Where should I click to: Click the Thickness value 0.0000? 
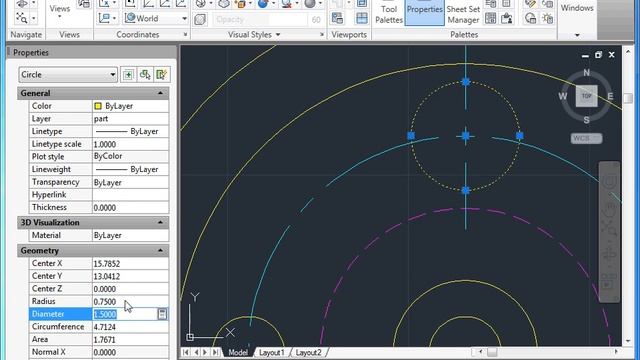pyautogui.click(x=130, y=207)
